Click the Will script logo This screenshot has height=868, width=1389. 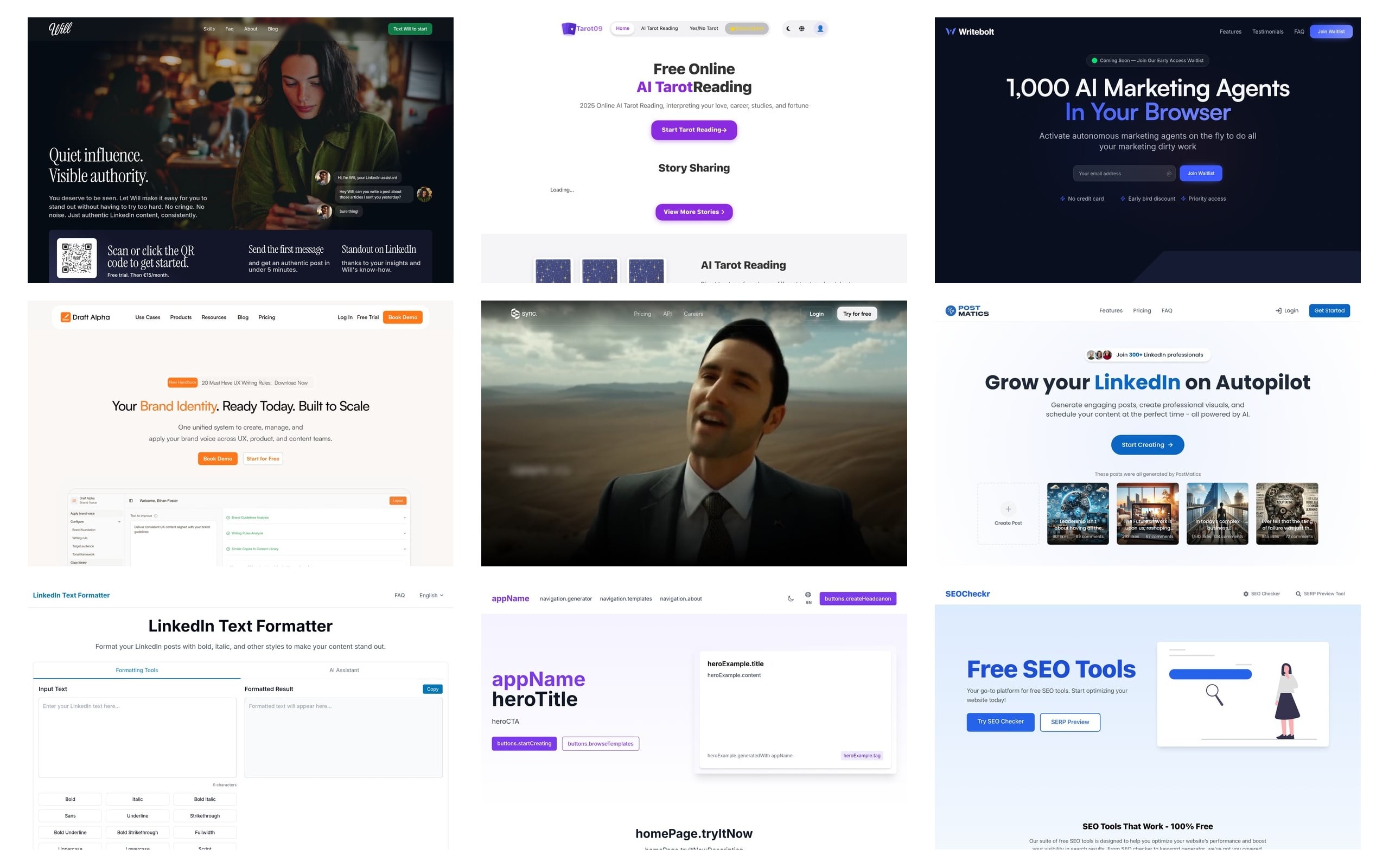60,29
